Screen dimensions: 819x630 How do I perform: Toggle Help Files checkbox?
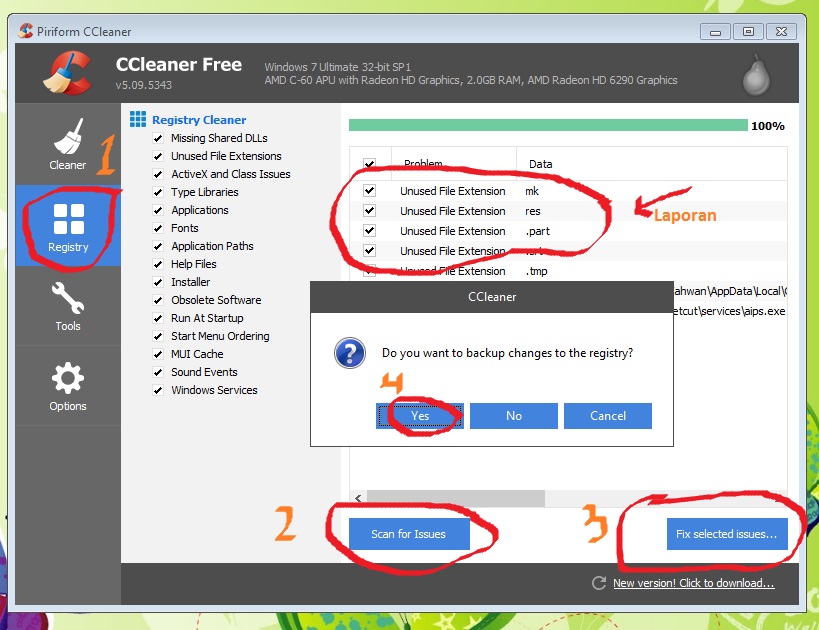click(x=158, y=264)
